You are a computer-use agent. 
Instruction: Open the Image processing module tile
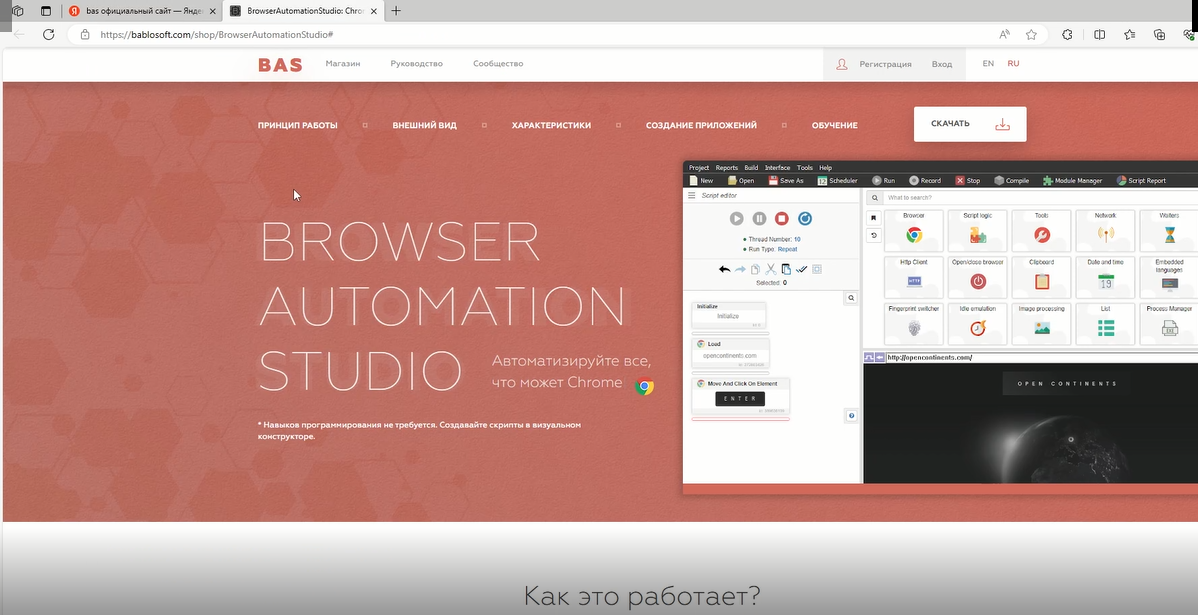(x=1041, y=323)
